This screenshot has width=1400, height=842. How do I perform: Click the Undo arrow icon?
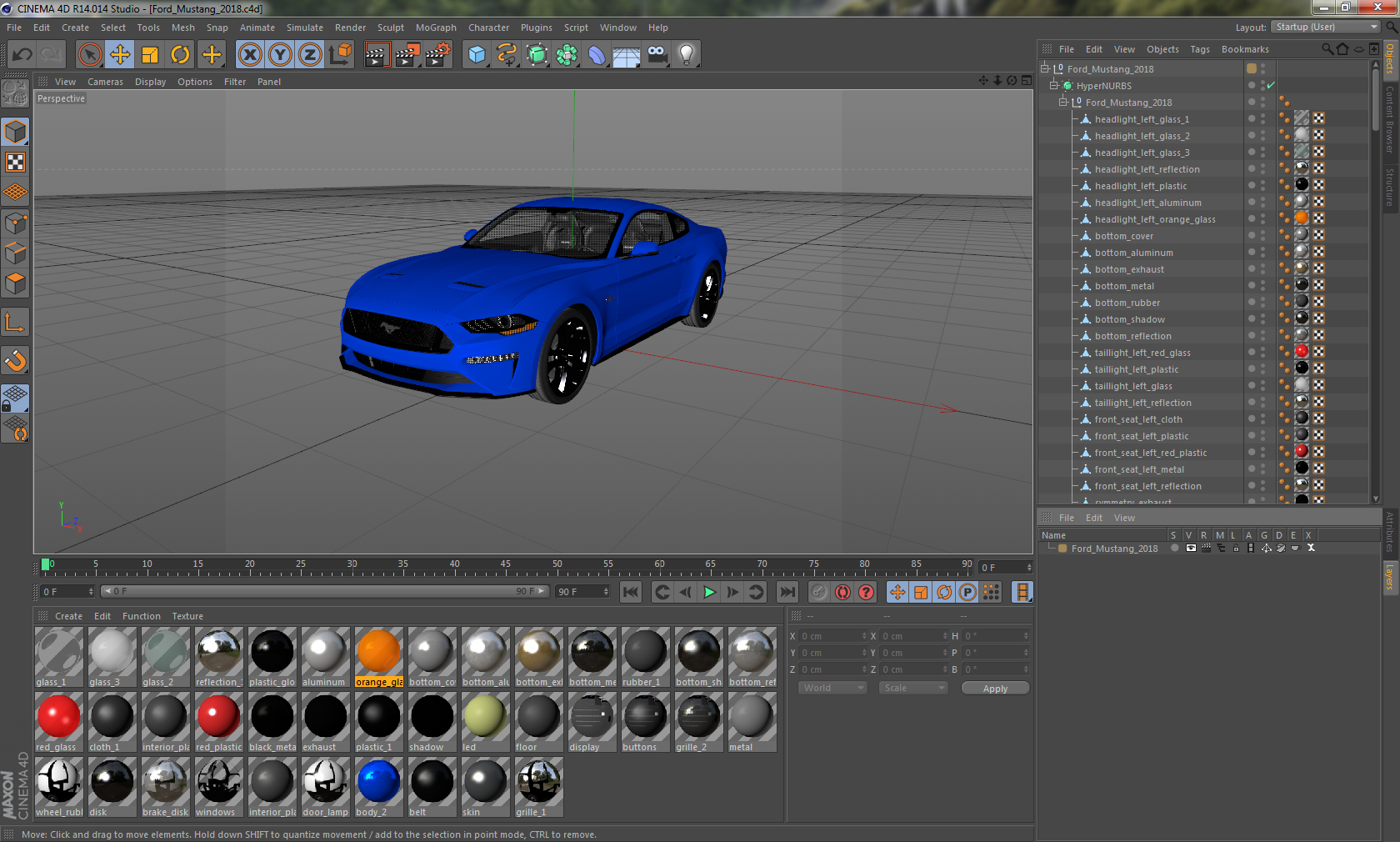pos(22,55)
